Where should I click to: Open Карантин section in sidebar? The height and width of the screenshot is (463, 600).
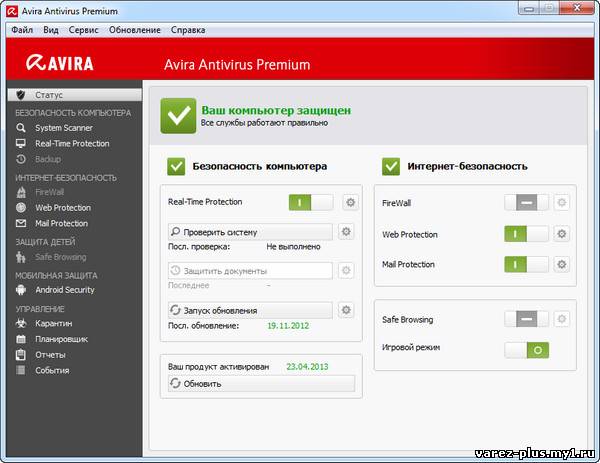(55, 323)
